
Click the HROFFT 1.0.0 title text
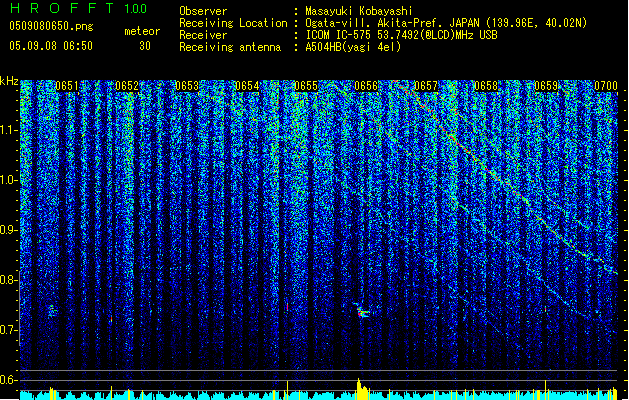pyautogui.click(x=79, y=8)
